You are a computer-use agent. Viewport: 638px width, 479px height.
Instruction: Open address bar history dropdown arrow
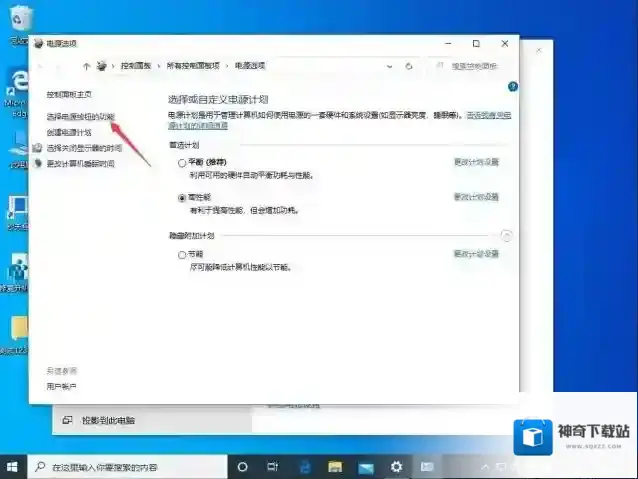(390, 66)
